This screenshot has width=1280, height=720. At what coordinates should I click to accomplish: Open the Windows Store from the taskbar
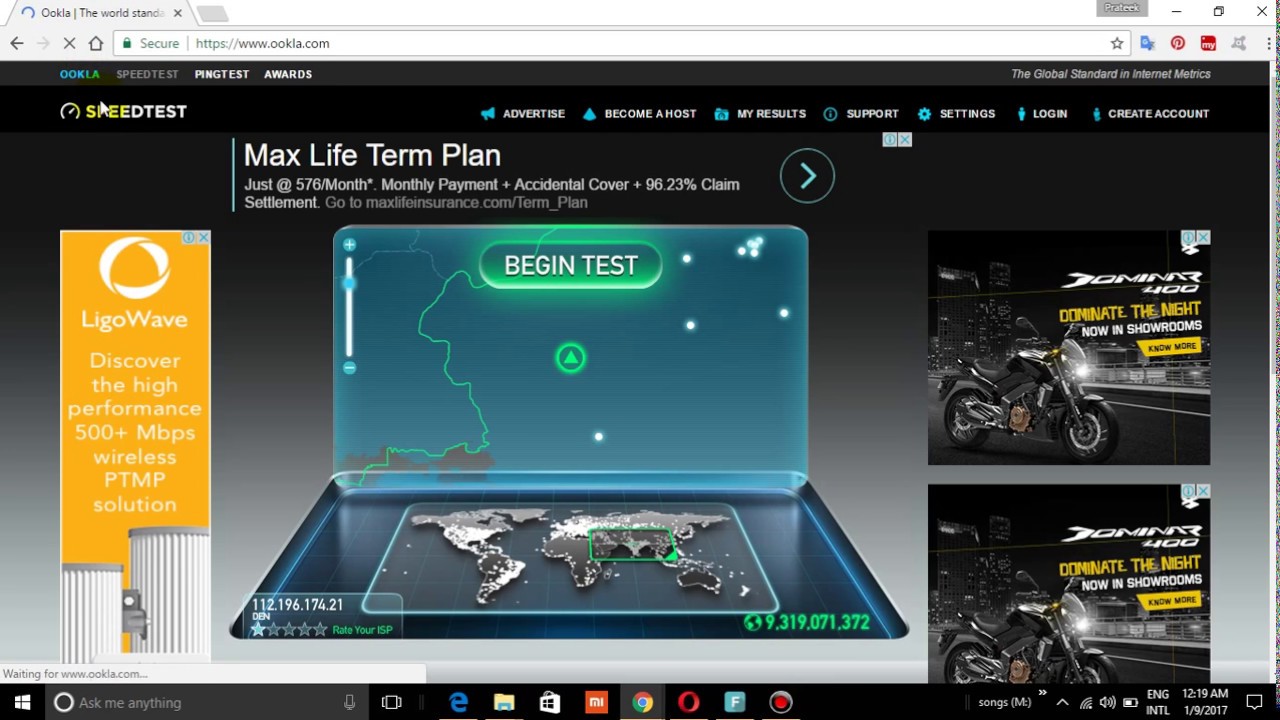550,702
